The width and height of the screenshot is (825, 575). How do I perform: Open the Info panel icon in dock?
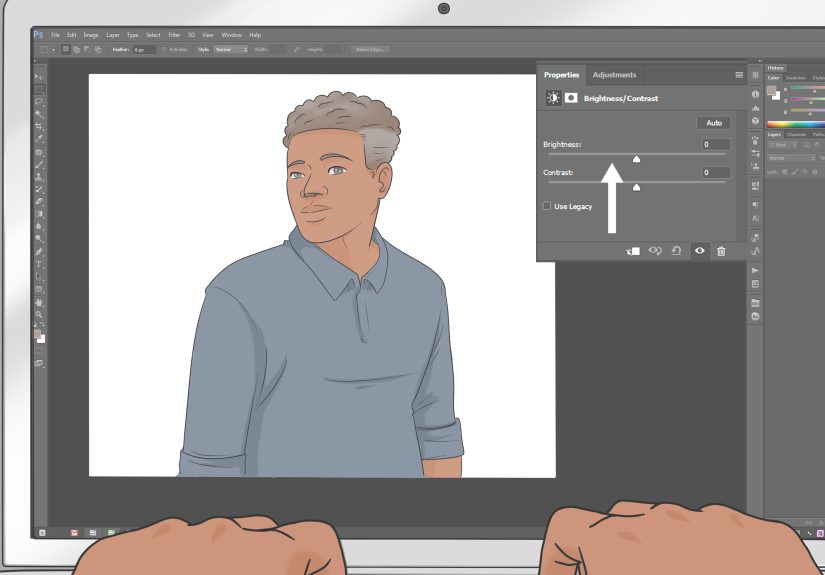(x=756, y=94)
